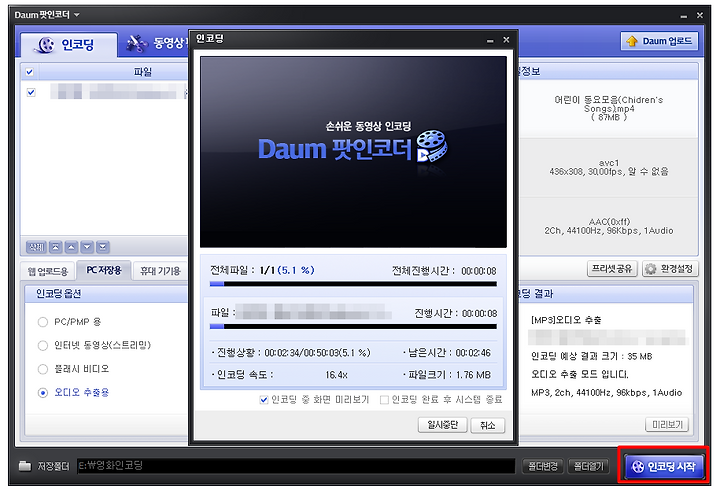Move file to top with double-up arrow icon
Viewport: 720px width, 490px height.
[x=56, y=247]
